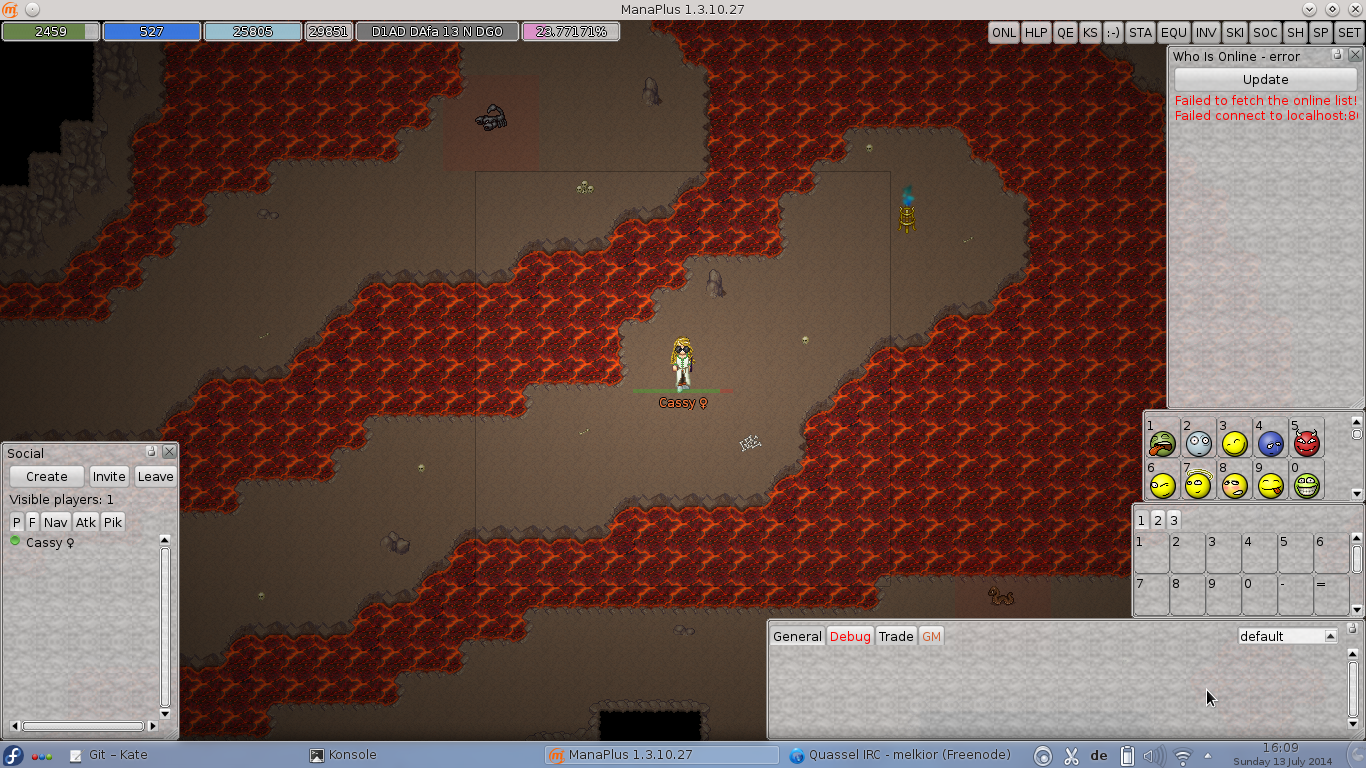Viewport: 1366px width, 768px height.
Task: Click the pink experience percentage bar
Action: click(571, 31)
